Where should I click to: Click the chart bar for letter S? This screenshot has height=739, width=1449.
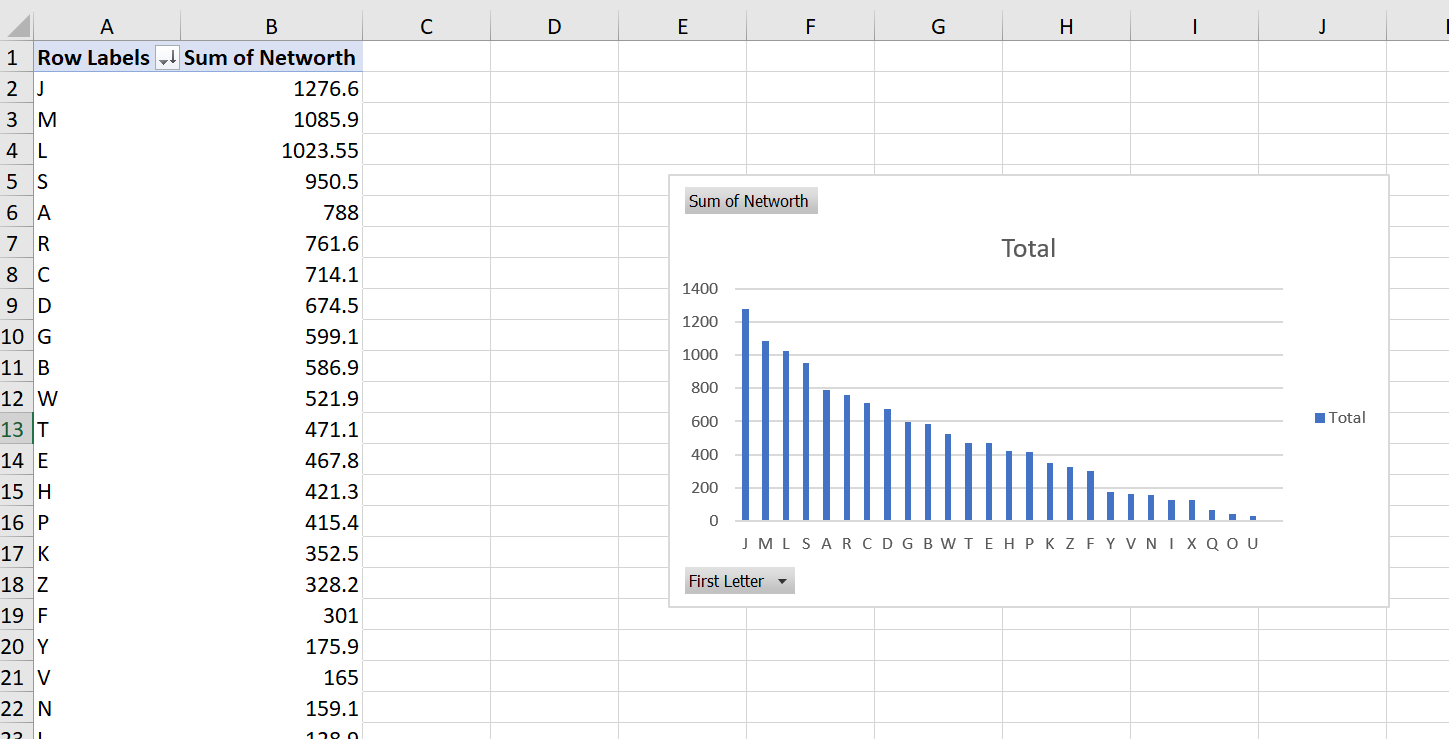click(x=806, y=441)
